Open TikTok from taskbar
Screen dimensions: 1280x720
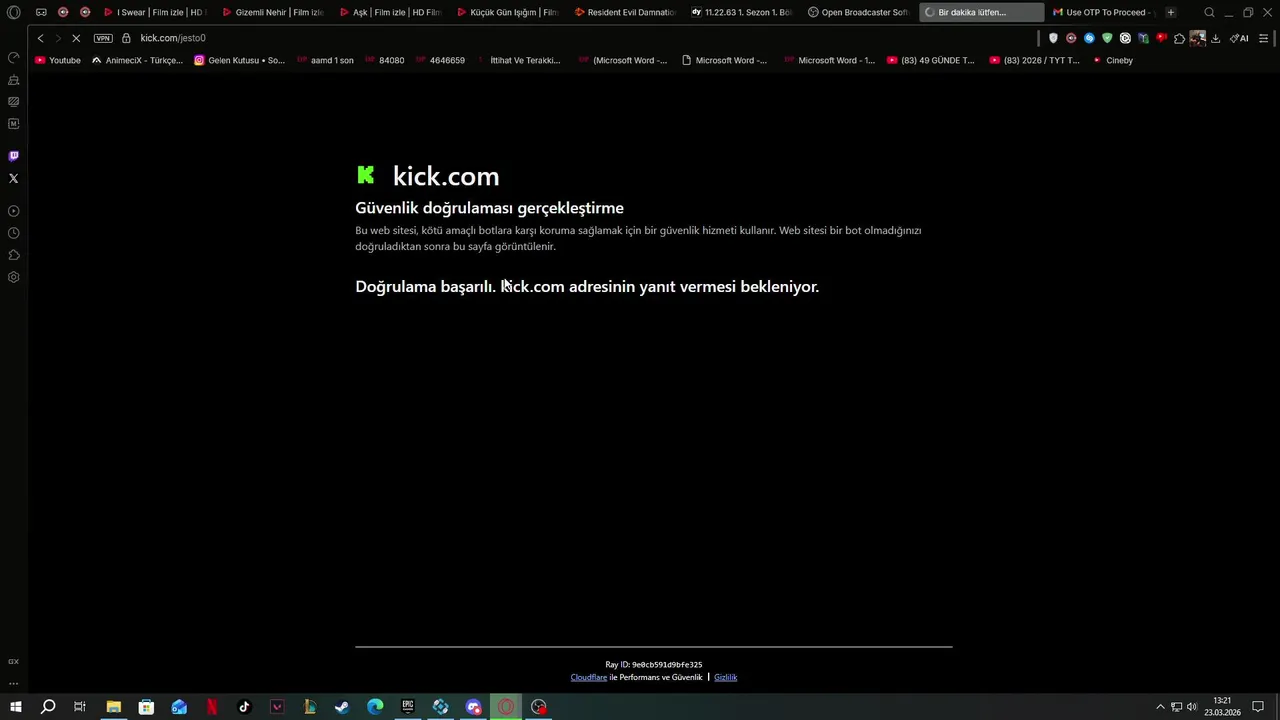point(244,707)
